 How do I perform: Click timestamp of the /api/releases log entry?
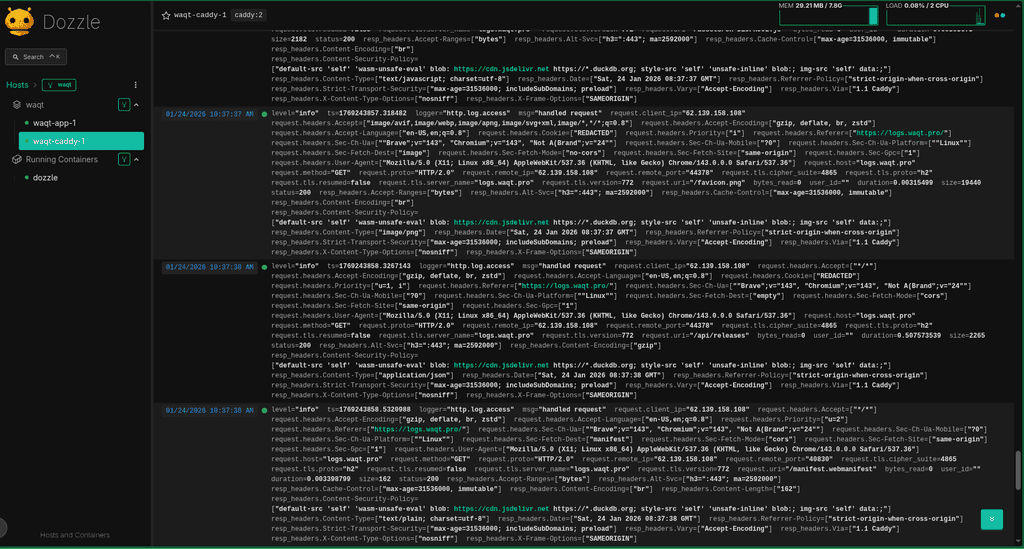tap(209, 267)
